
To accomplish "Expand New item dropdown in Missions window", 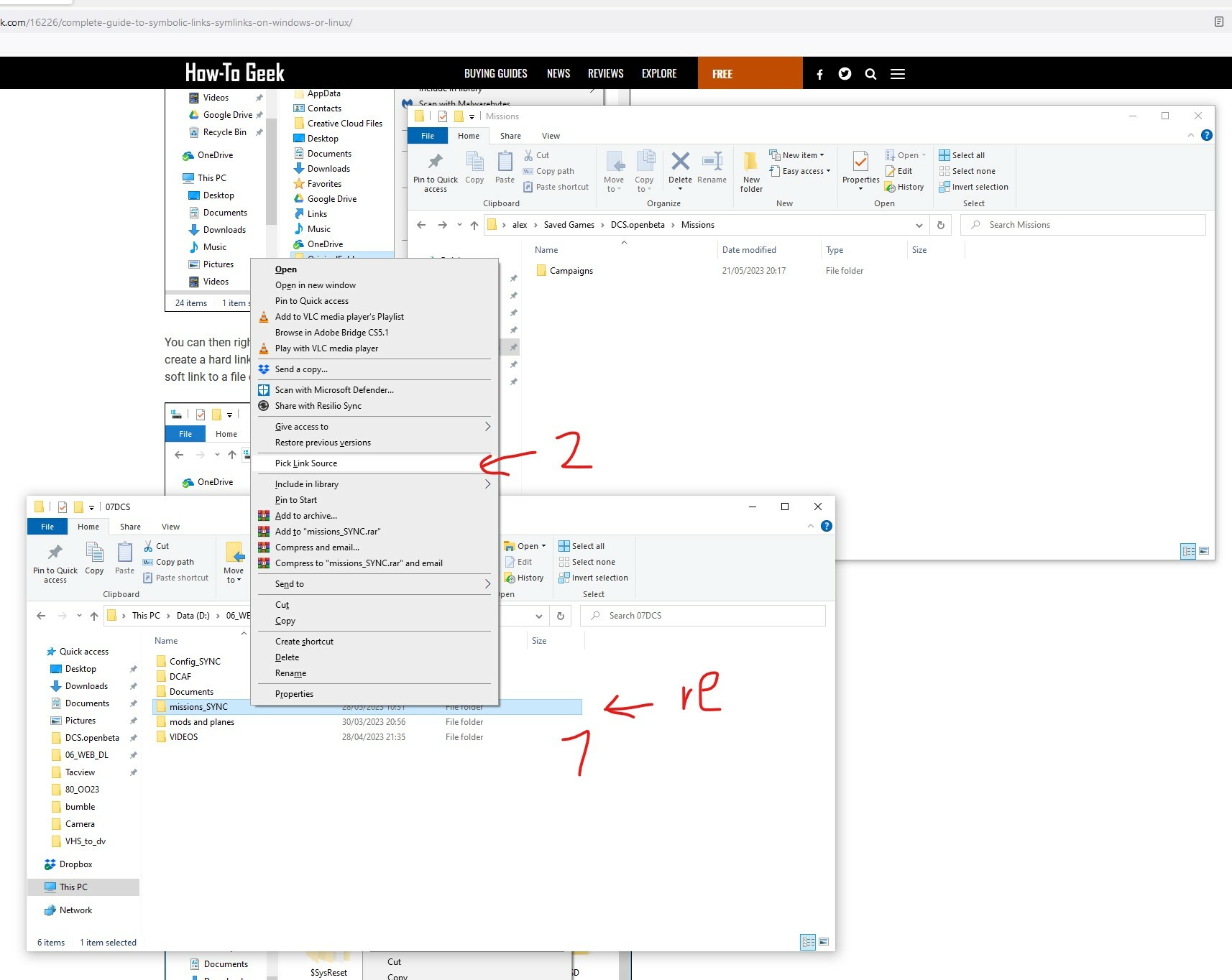I will tap(797, 155).
